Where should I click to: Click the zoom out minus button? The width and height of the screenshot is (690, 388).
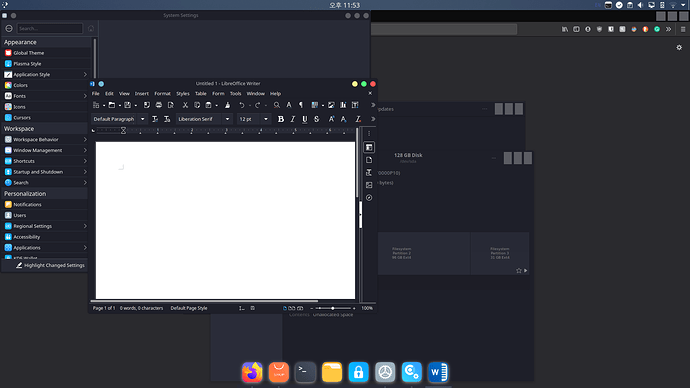point(312,308)
